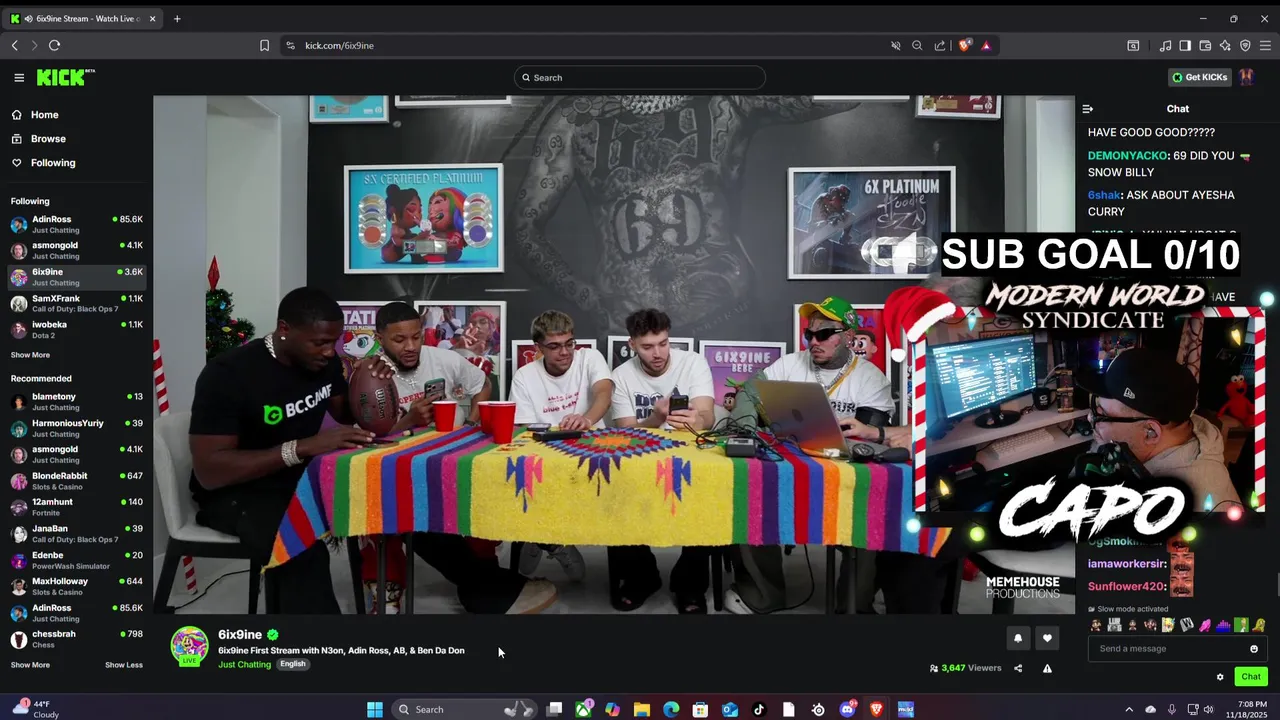This screenshot has width=1280, height=720.
Task: Click the address bar kick.com/6ix9ine
Action: tap(340, 45)
